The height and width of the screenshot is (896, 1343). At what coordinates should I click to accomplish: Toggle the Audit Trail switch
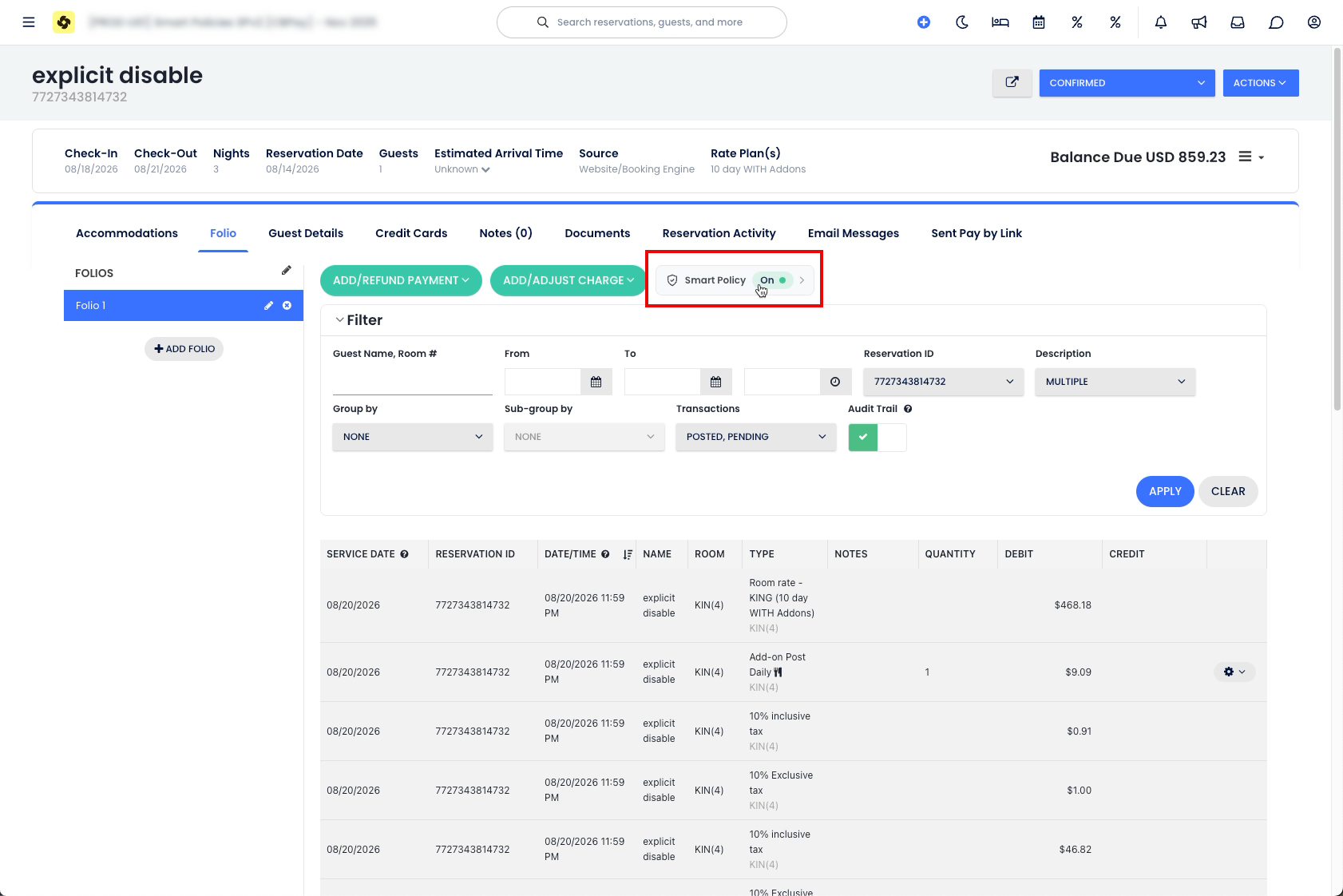878,437
